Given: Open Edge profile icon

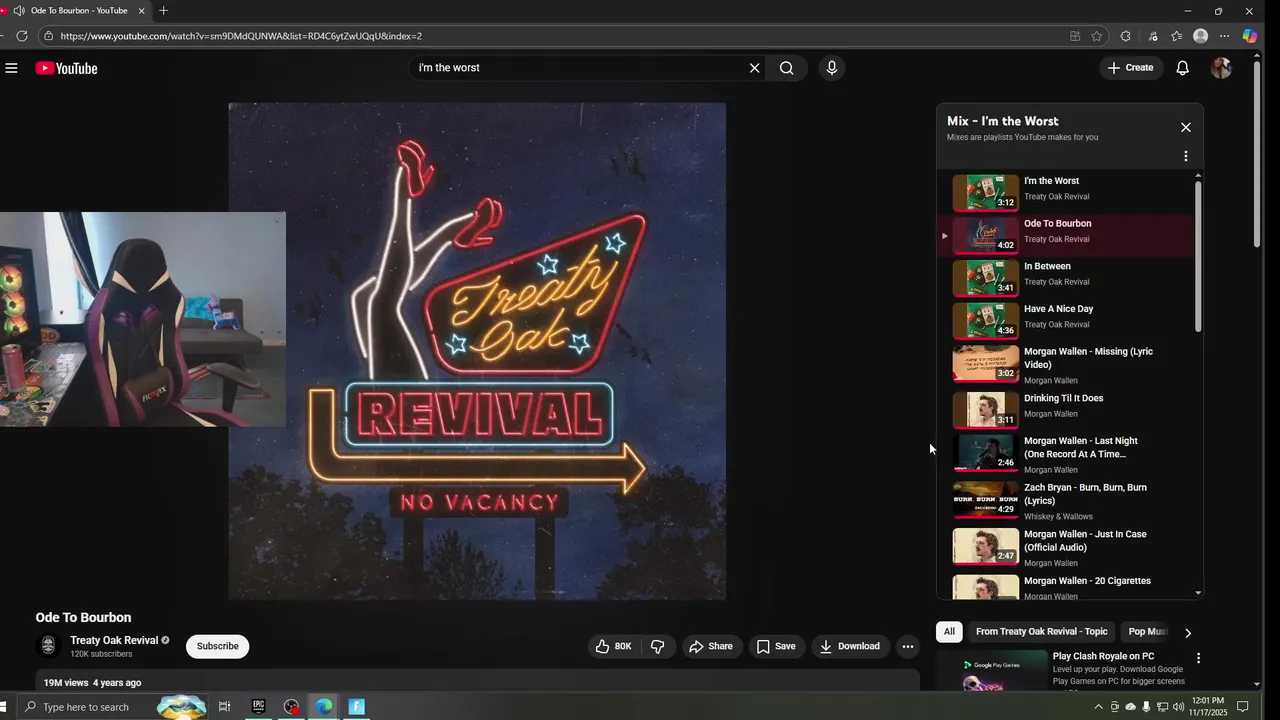Looking at the screenshot, I should tap(1201, 36).
